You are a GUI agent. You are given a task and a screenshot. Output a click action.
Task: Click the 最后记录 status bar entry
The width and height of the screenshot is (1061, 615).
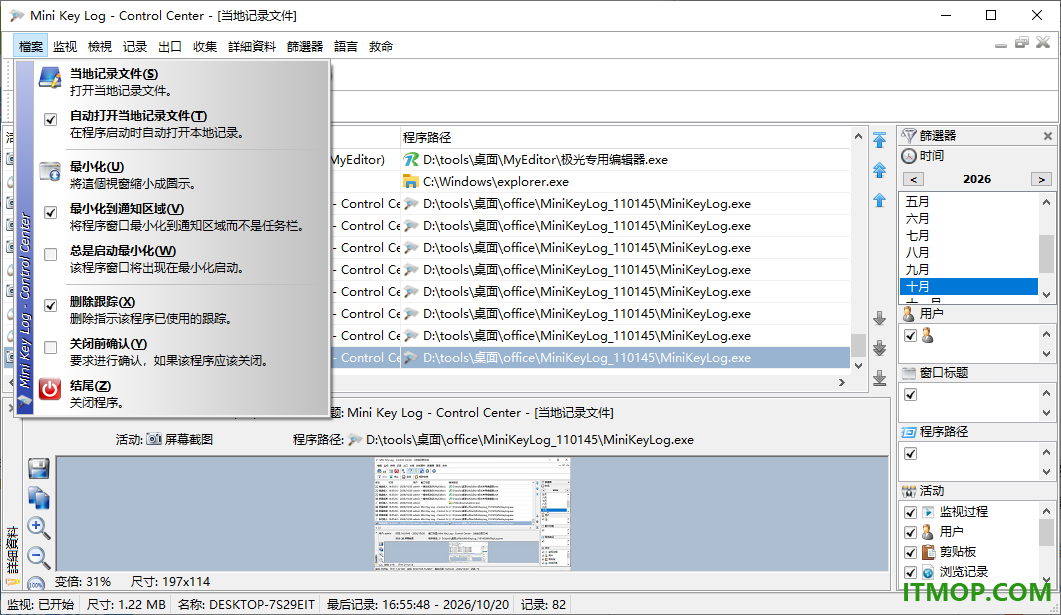pos(417,604)
